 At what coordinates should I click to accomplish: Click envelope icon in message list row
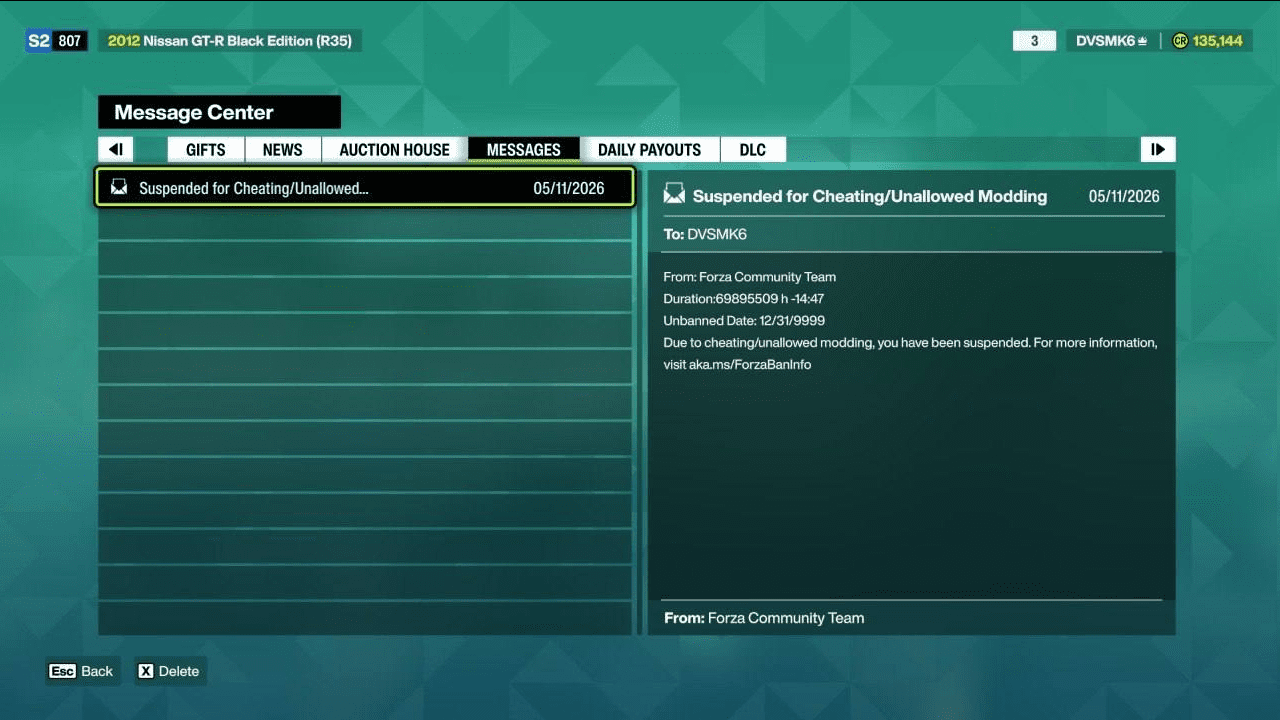119,187
